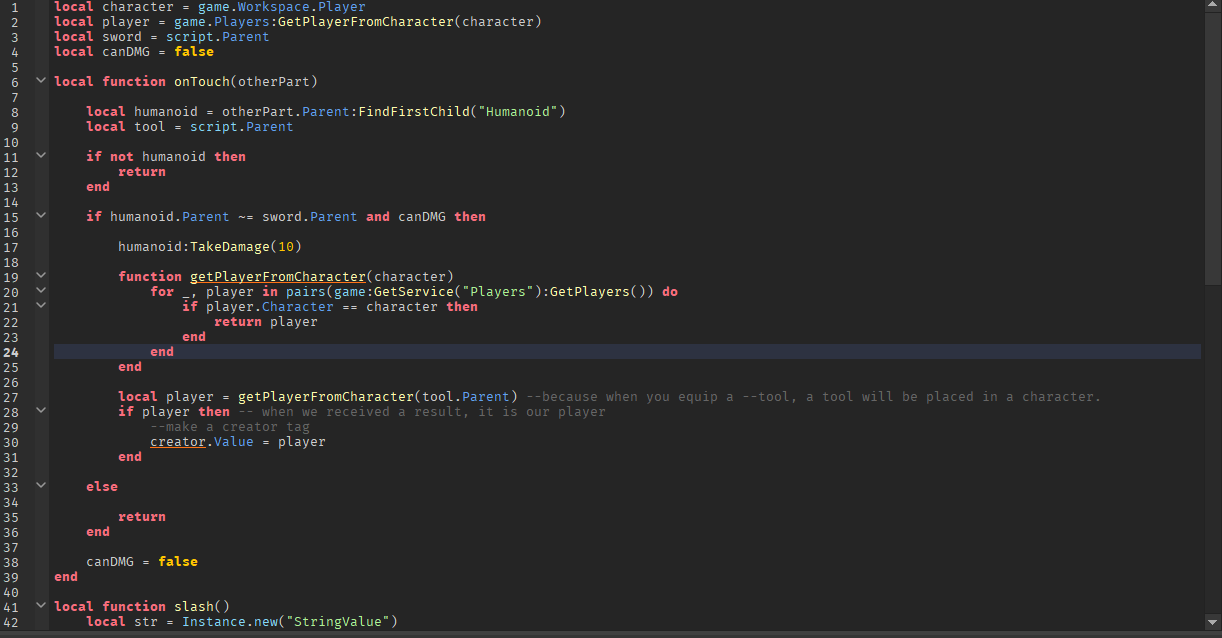Click the highlighted line number 24
Screen dimensions: 1222x638
point(11,352)
